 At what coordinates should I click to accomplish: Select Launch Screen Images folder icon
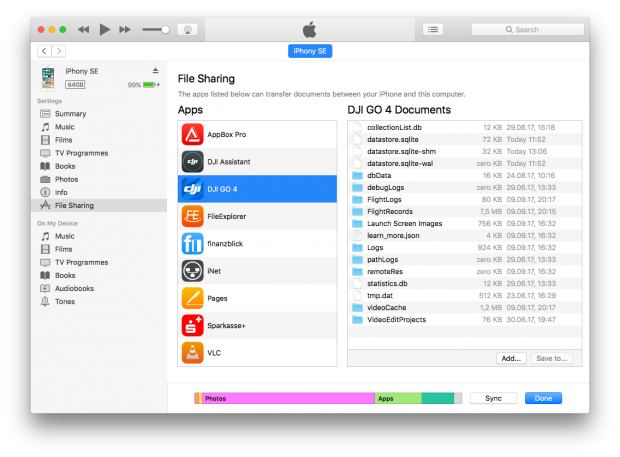(357, 223)
